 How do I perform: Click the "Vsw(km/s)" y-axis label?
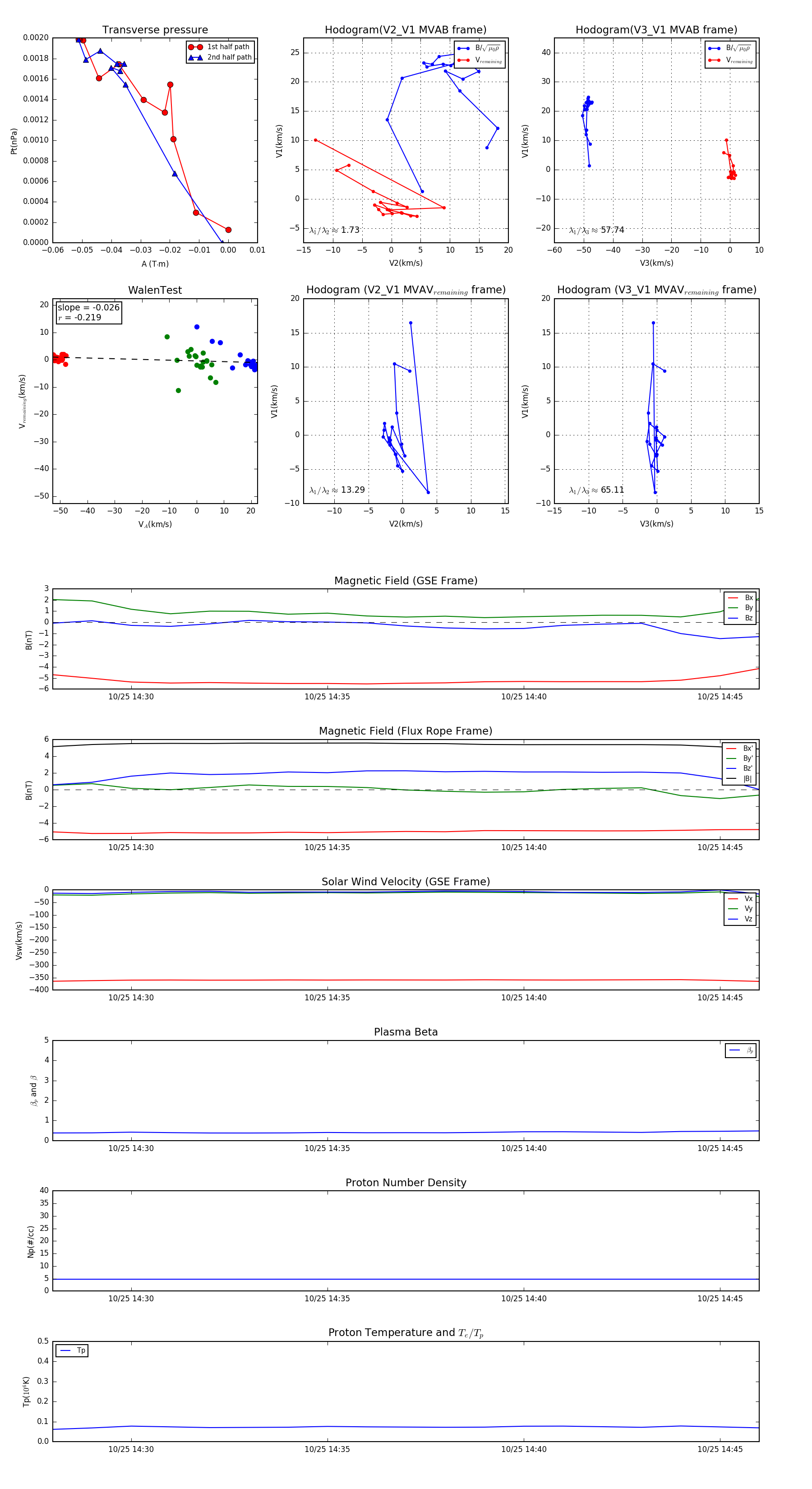19,940
